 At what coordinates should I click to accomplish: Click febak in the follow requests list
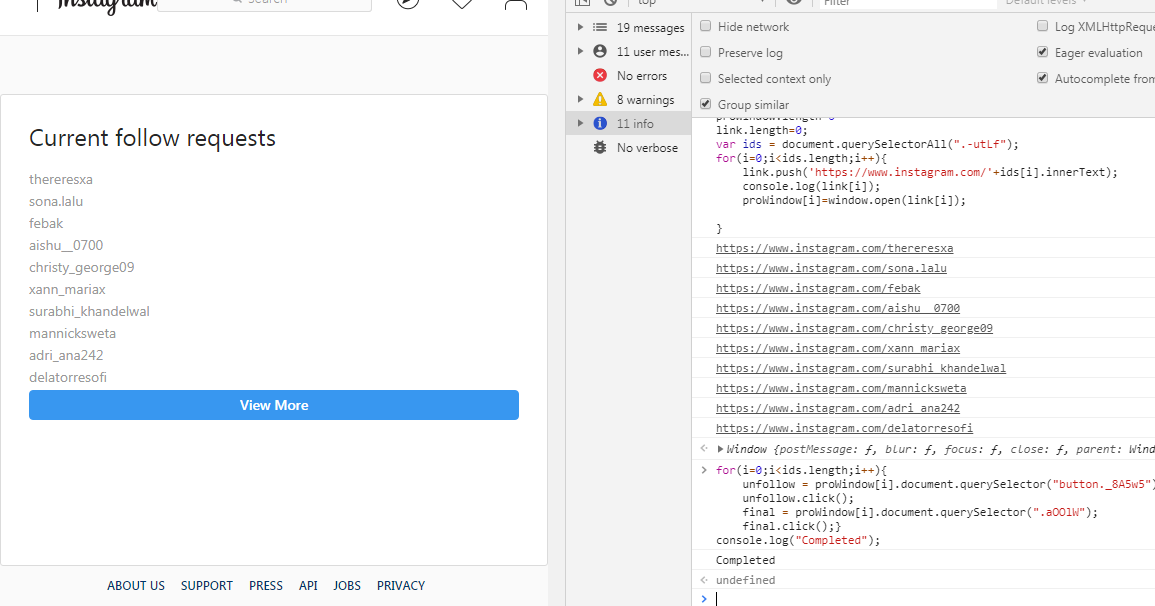click(x=46, y=223)
